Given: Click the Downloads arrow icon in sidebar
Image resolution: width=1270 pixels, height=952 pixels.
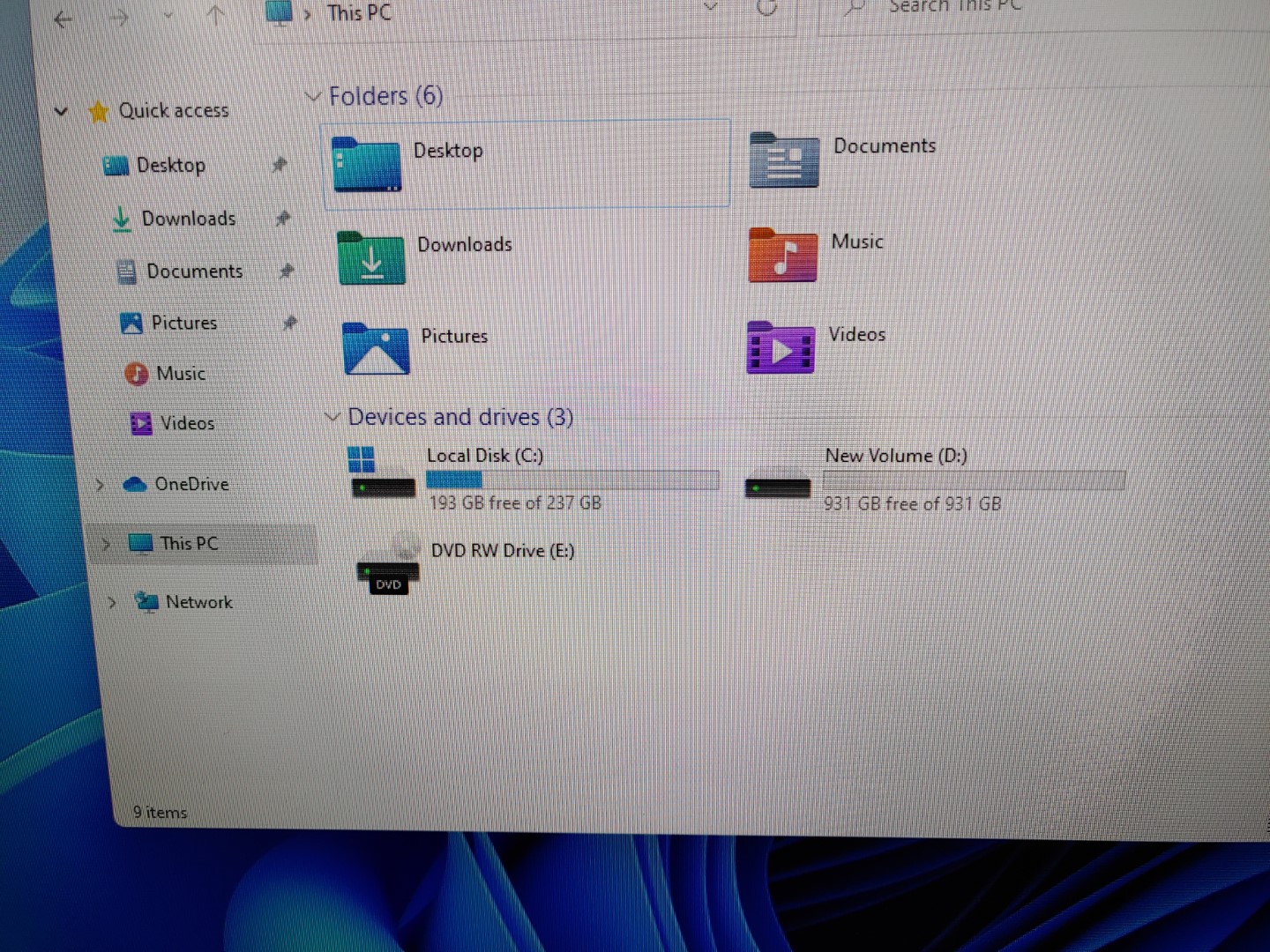Looking at the screenshot, I should pos(122,219).
